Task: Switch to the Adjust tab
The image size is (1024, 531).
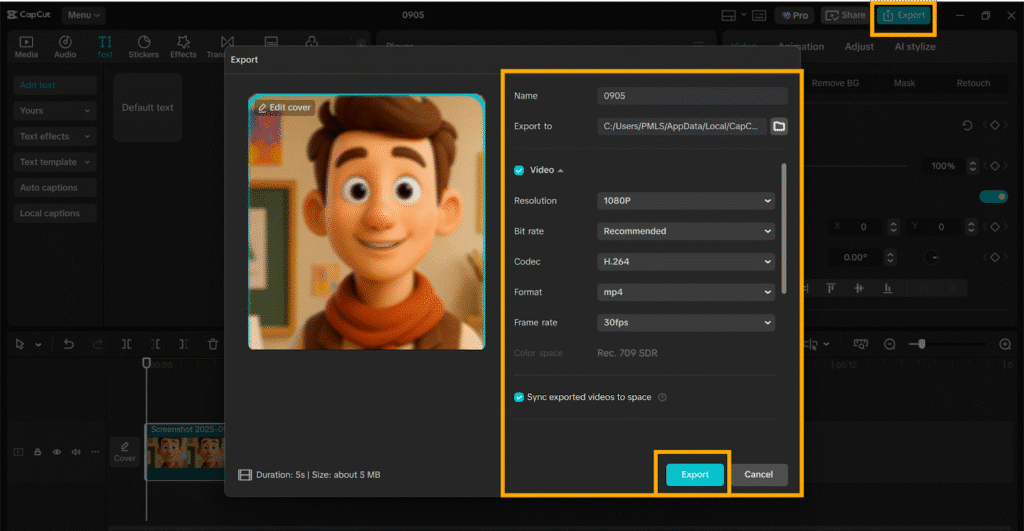Action: (x=859, y=46)
